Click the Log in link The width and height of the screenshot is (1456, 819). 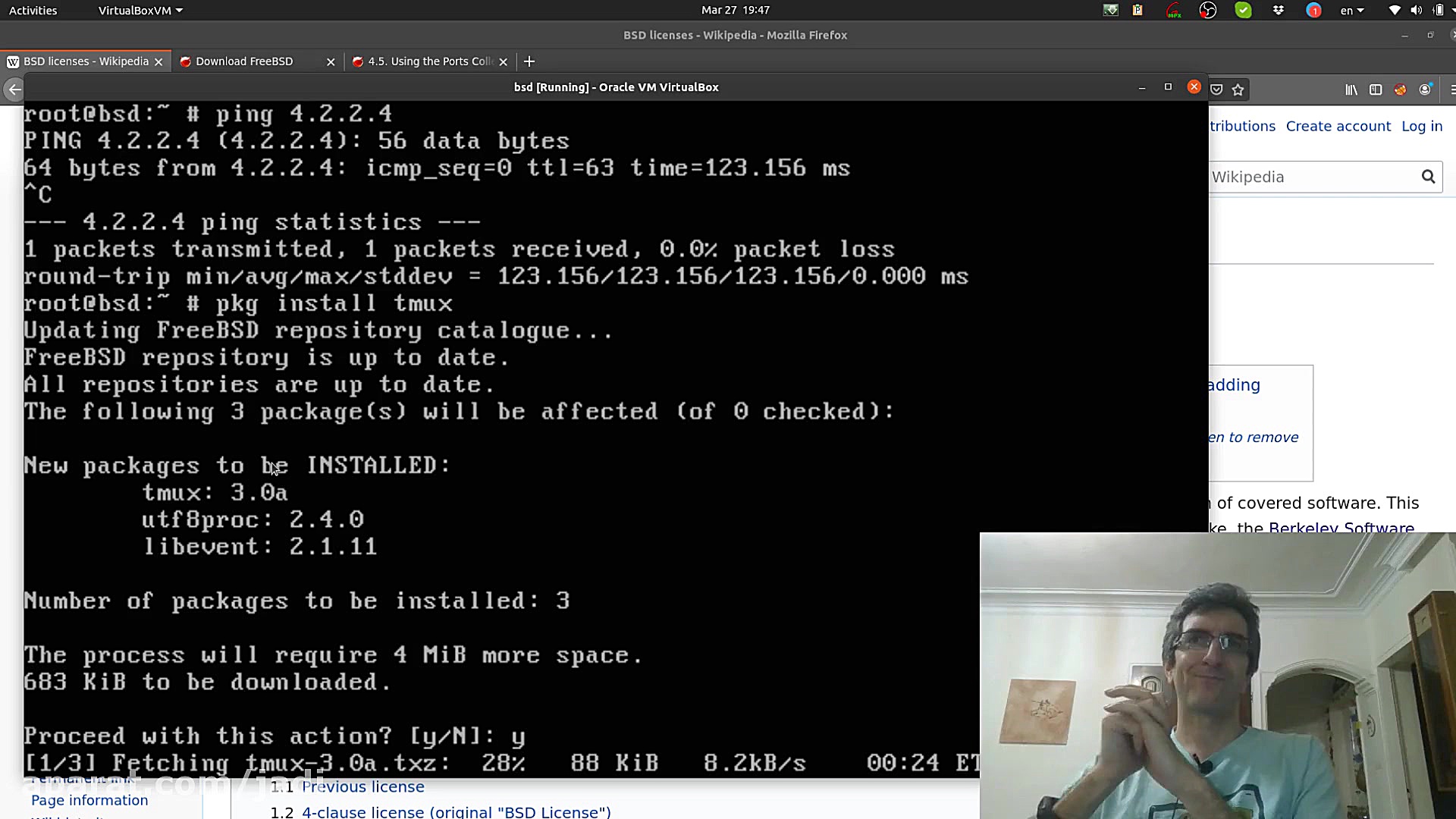pyautogui.click(x=1421, y=126)
